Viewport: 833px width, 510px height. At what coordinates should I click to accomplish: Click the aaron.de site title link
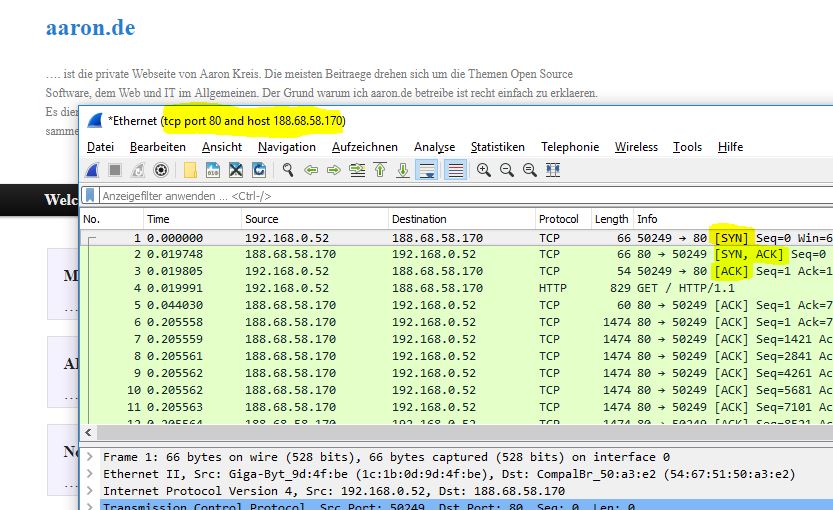[90, 27]
